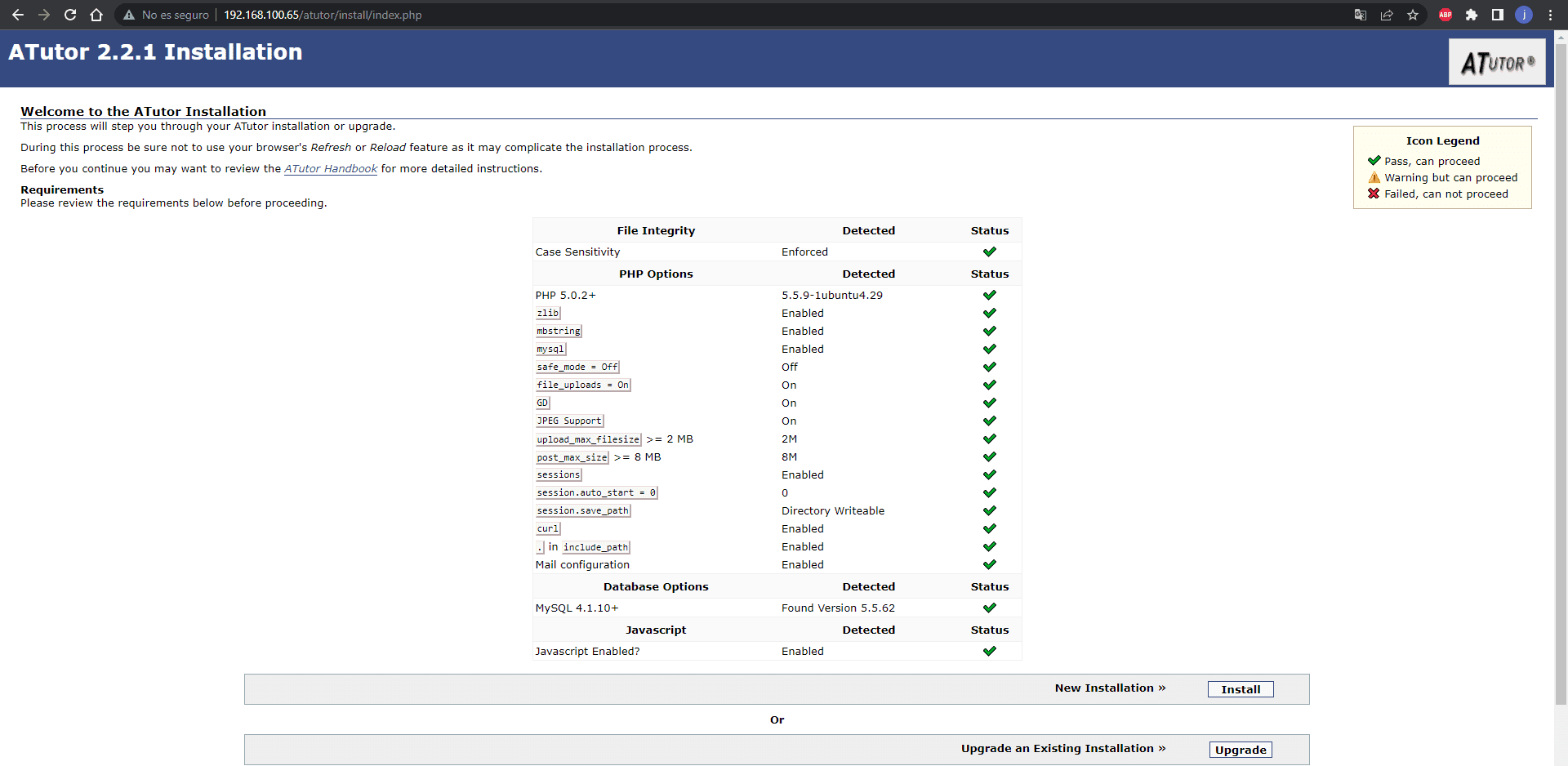The width and height of the screenshot is (1568, 766).
Task: Open the ATutor Handbook link
Action: point(331,169)
